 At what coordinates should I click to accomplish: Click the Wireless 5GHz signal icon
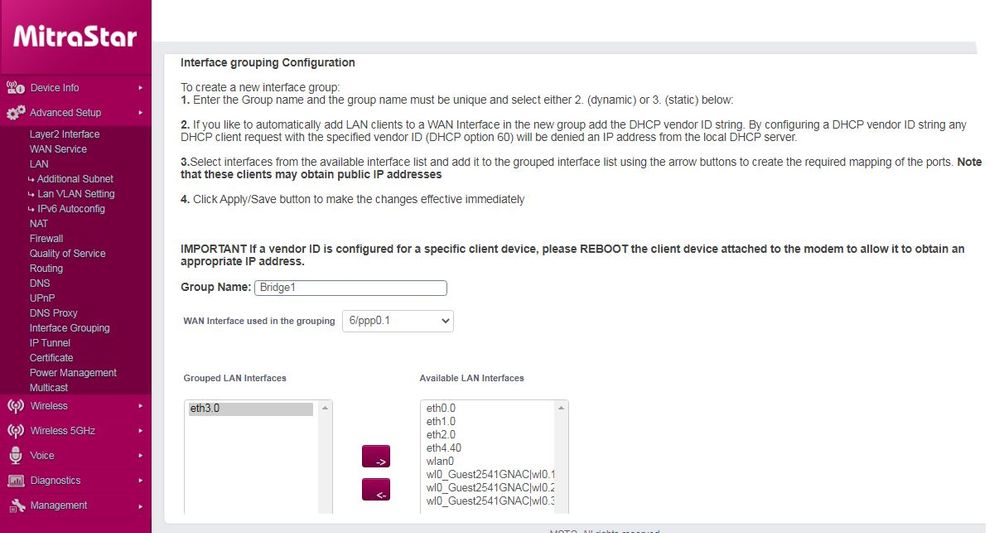coord(15,431)
